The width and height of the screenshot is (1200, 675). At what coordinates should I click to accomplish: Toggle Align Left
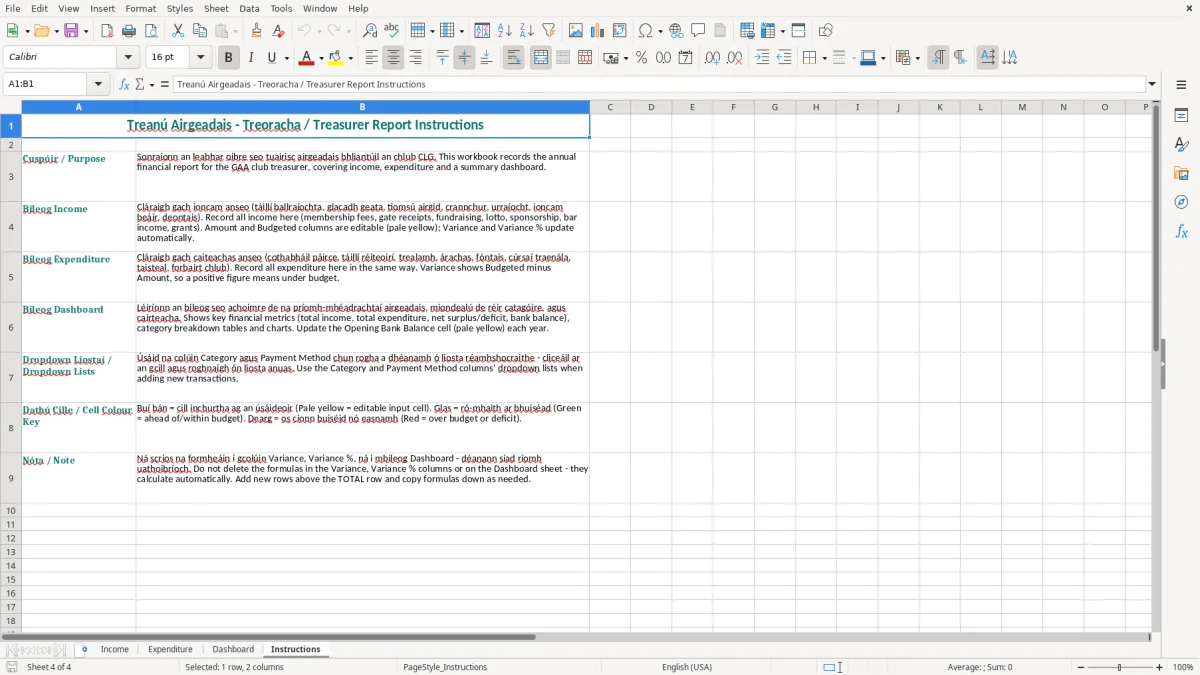tap(371, 58)
